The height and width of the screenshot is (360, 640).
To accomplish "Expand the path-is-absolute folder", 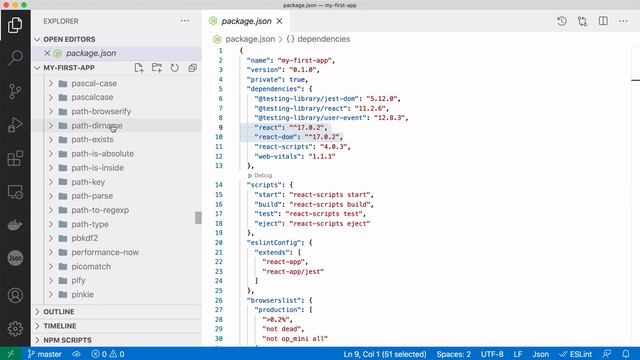I will (51, 154).
